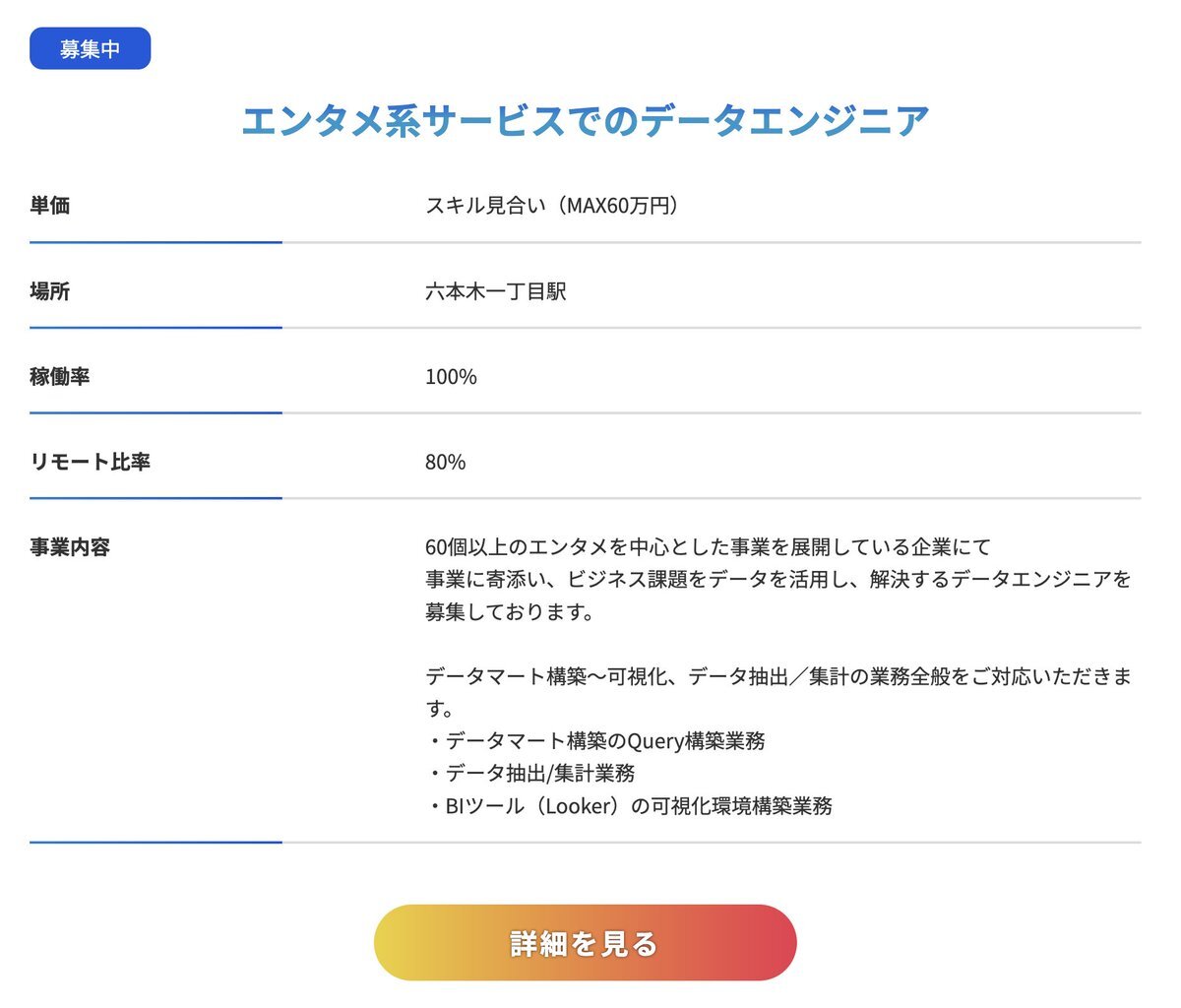This screenshot has height=1008, width=1181.
Task: Click the 六本木一丁目駅 location text
Action: pyautogui.click(x=496, y=291)
